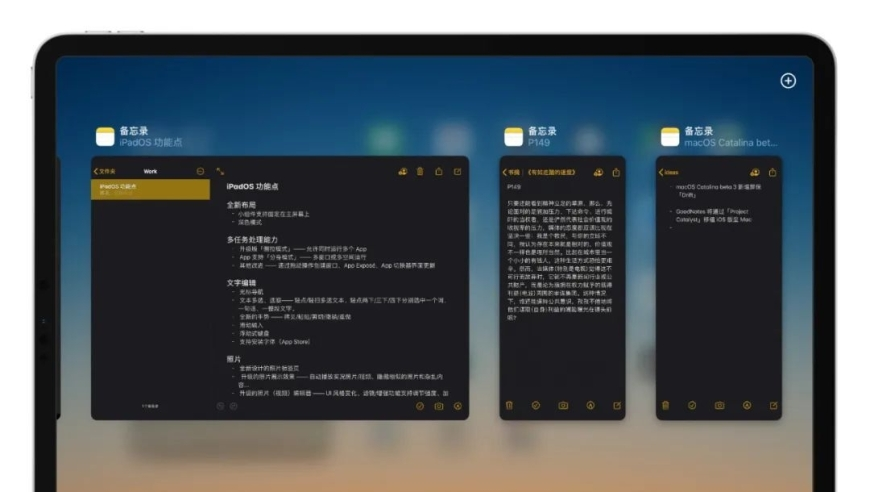Image resolution: width=870 pixels, height=492 pixels.
Task: Select iPadOS 功能点 note in Work list
Action: pos(150,189)
